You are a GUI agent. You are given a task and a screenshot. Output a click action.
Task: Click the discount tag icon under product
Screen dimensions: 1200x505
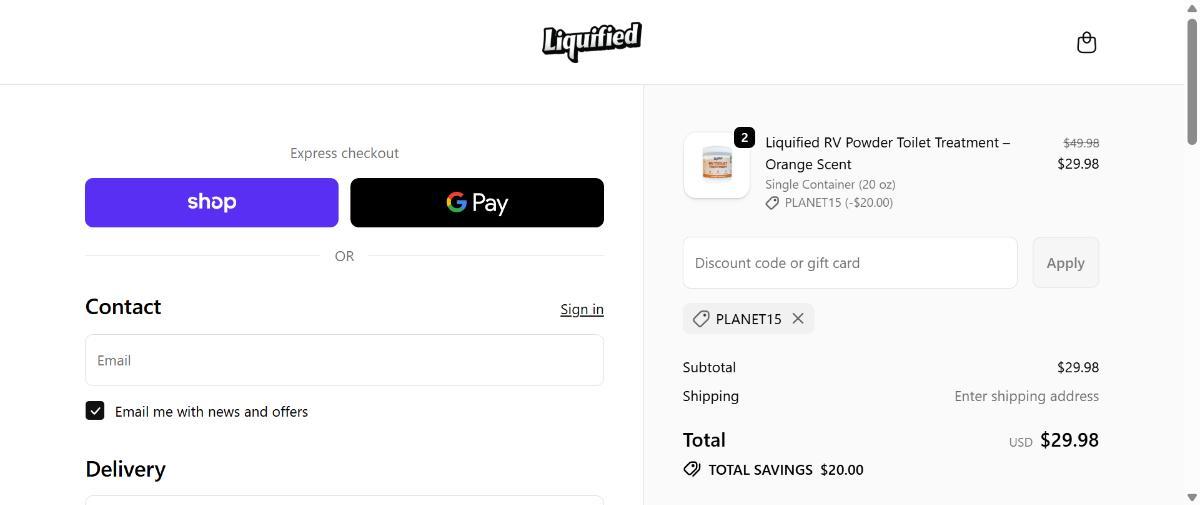coord(772,203)
